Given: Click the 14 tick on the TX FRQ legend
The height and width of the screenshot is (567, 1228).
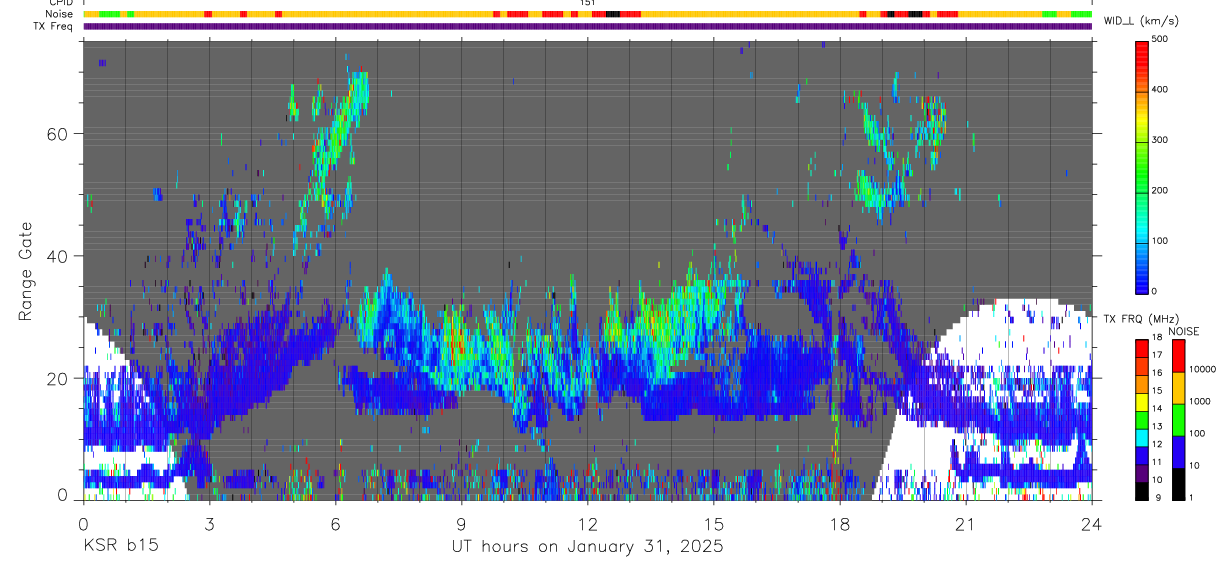Looking at the screenshot, I should [1156, 408].
